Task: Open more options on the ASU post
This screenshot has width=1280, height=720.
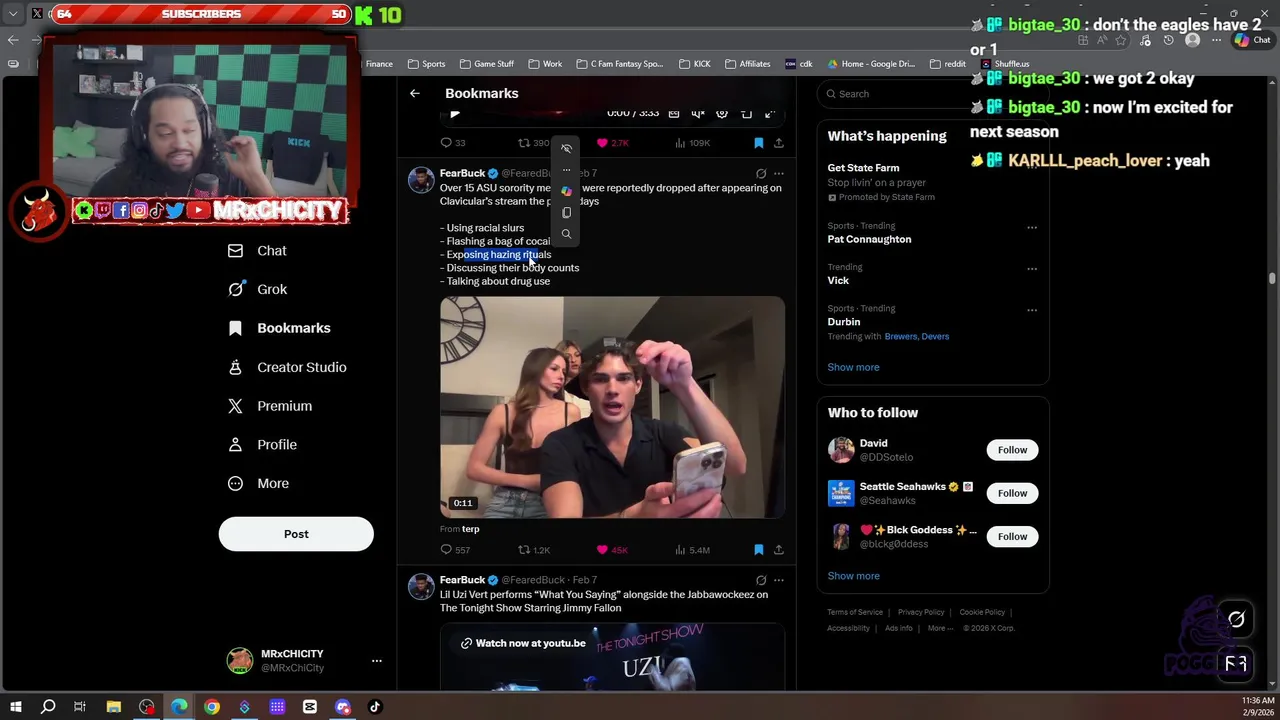Action: (x=779, y=173)
